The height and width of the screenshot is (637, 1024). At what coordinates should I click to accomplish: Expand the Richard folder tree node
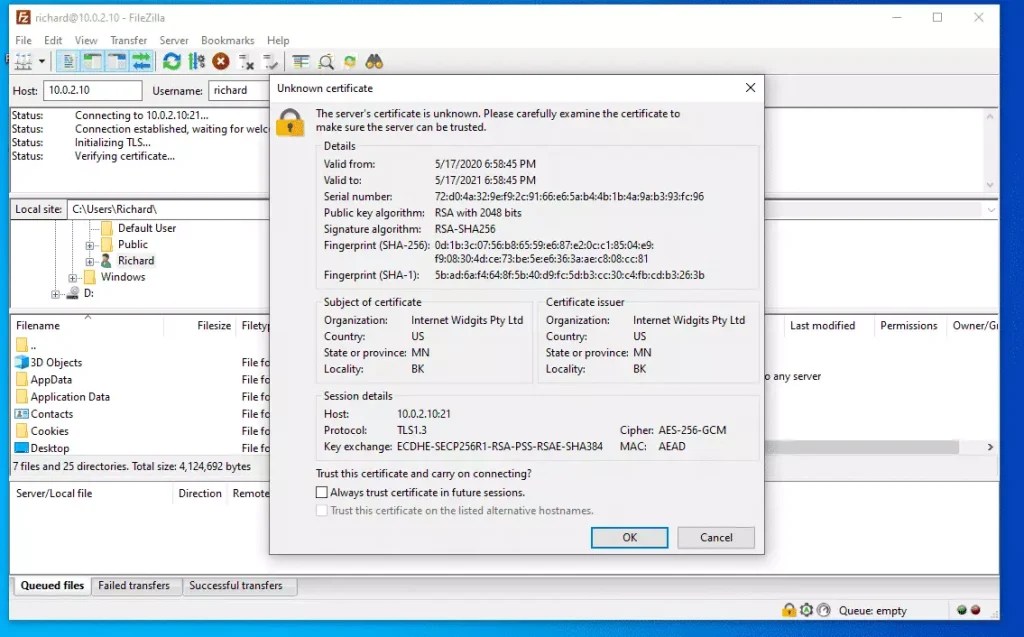point(89,261)
